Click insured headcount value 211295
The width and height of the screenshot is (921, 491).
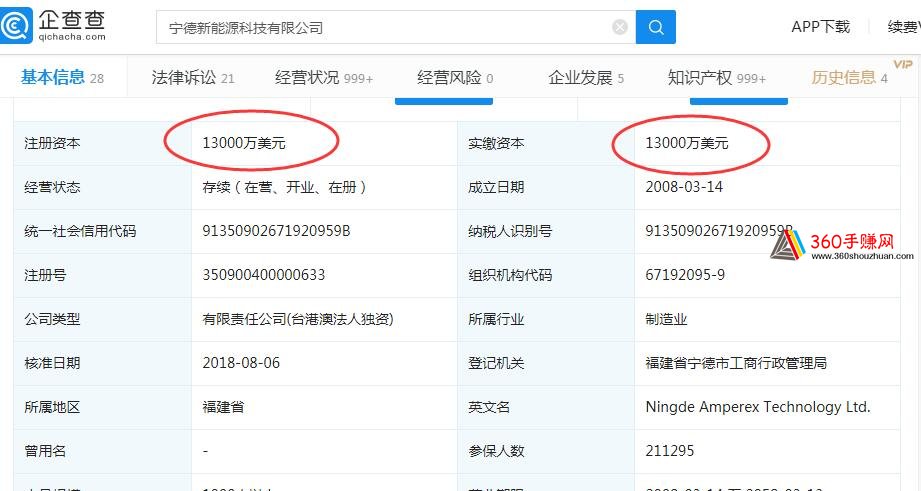670,451
